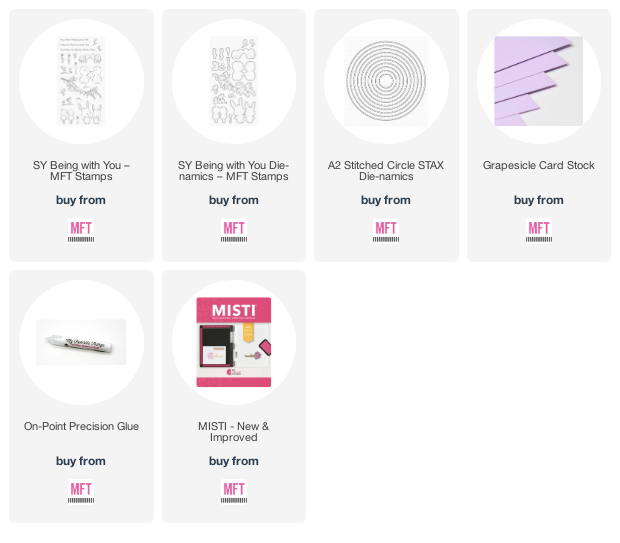This screenshot has width=620, height=543.
Task: Select 'A2 Stitched Circle STAX Die-namics' title
Action: [x=386, y=170]
